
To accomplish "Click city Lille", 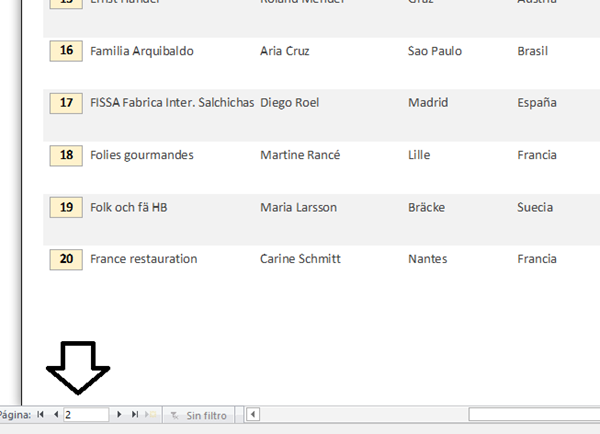I will pyautogui.click(x=419, y=155).
